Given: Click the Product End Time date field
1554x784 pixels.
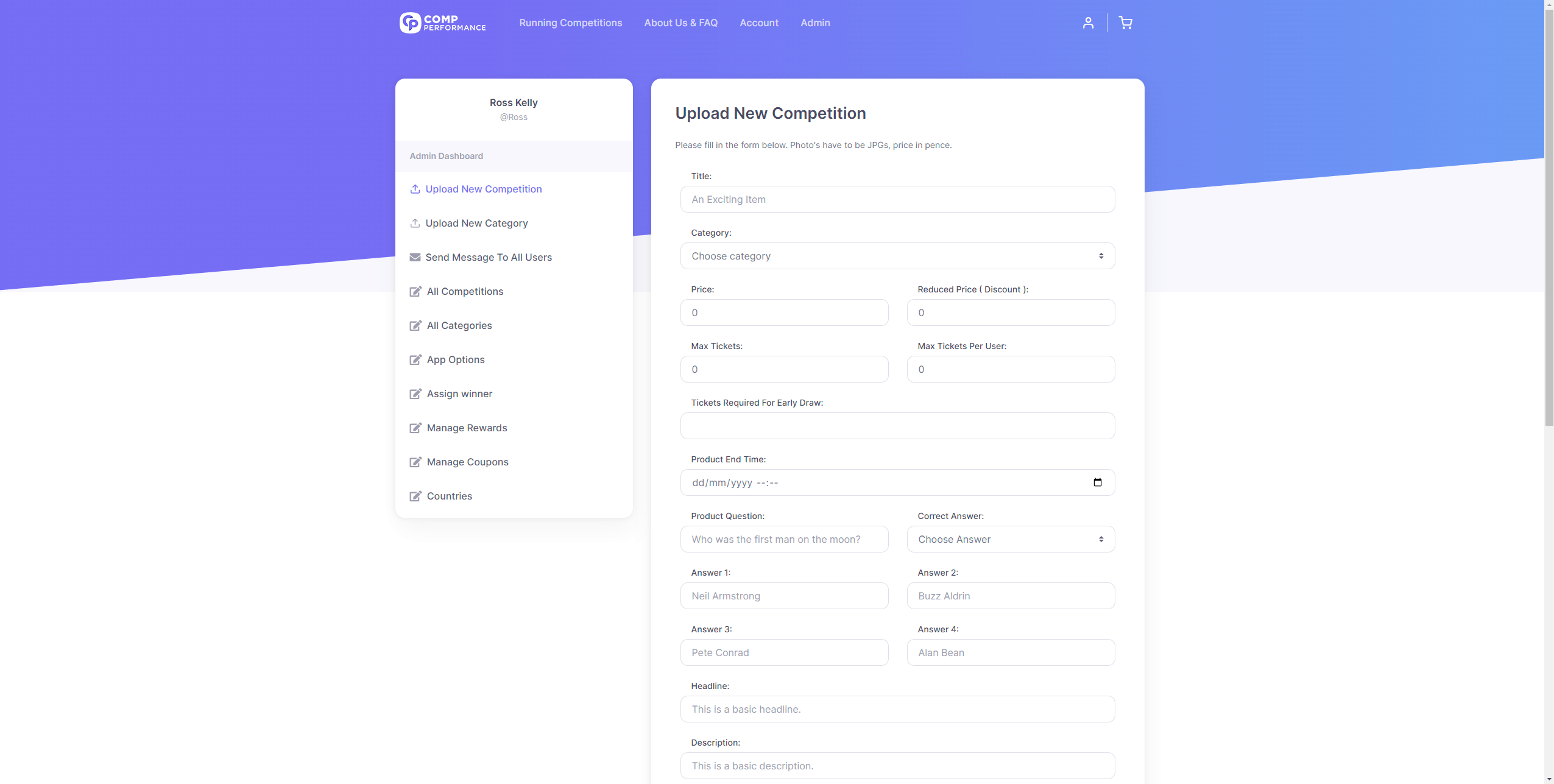Looking at the screenshot, I should 897,482.
